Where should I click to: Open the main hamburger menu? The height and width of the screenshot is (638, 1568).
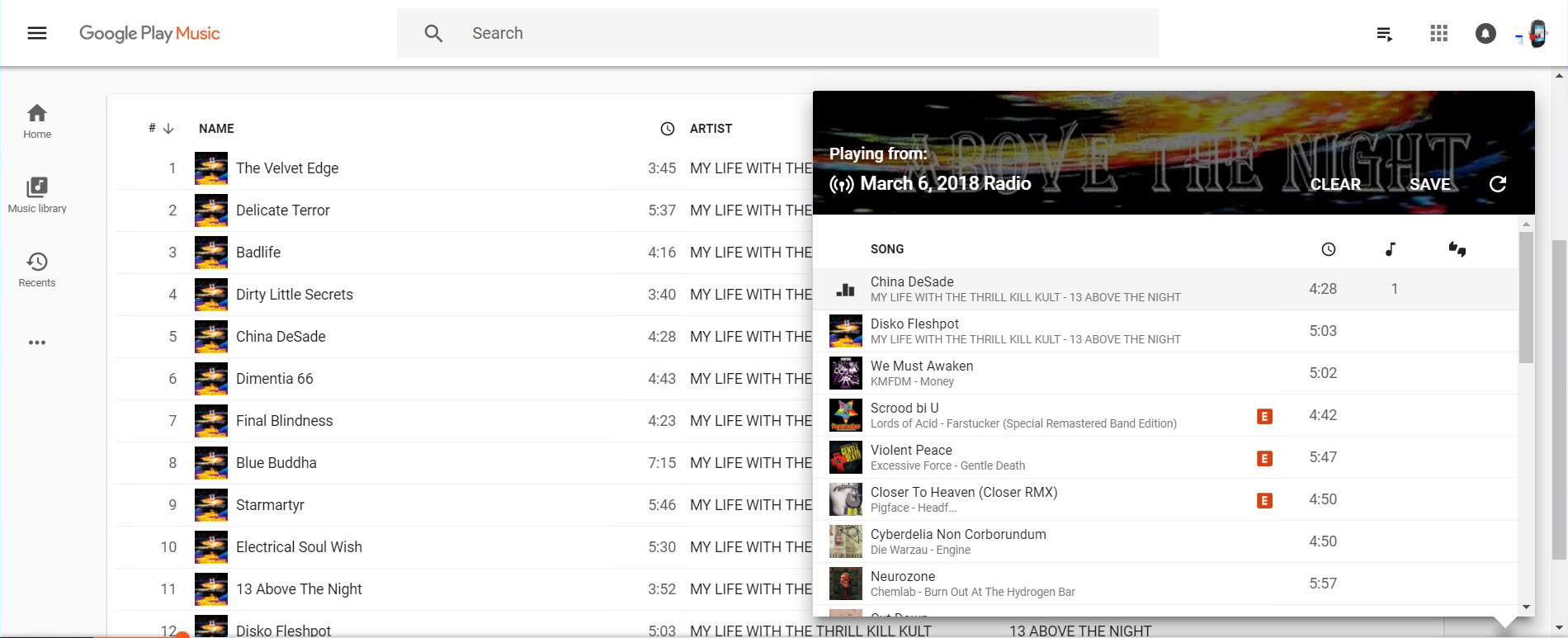[x=37, y=33]
